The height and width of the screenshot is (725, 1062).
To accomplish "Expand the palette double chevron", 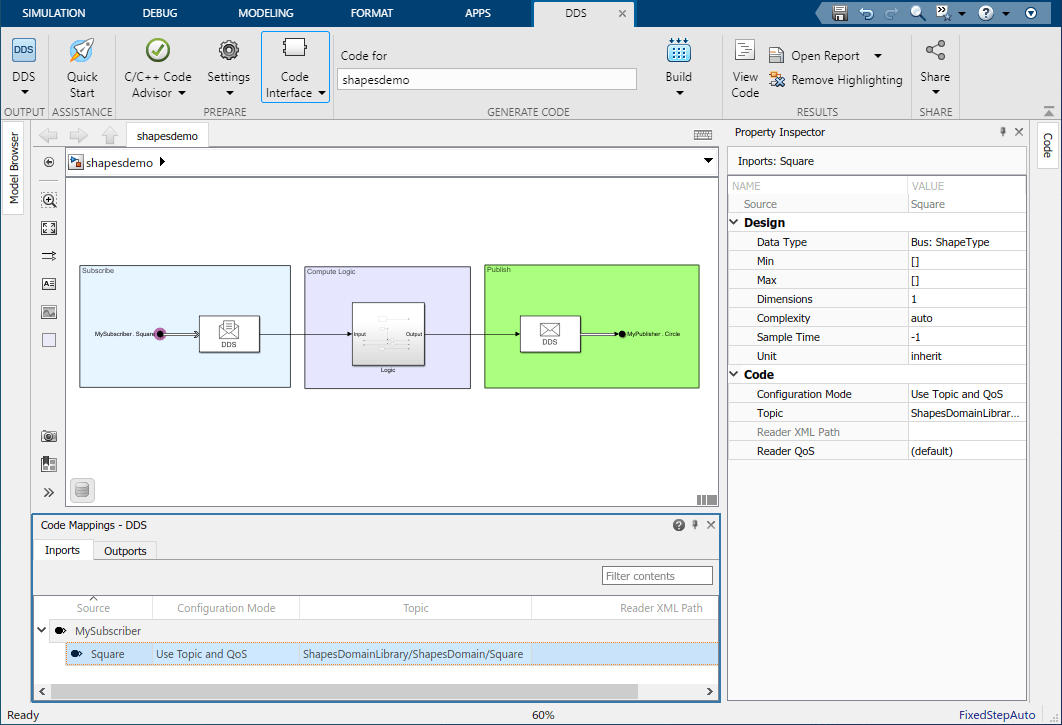I will coord(49,493).
